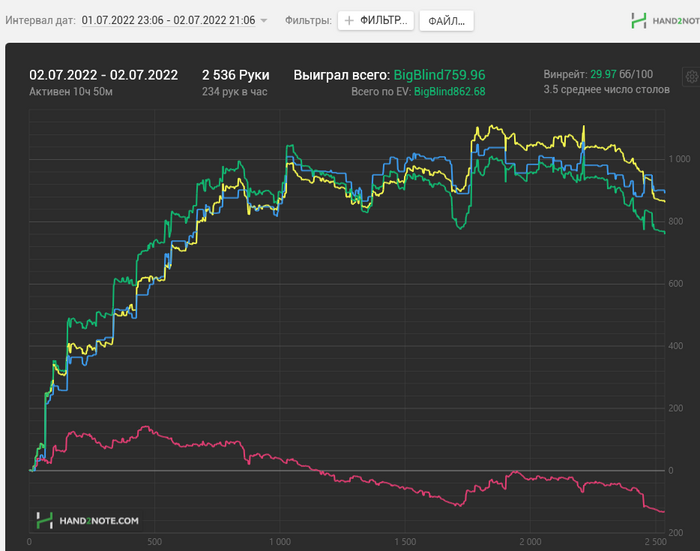
Task: Click the x-axis label 1 500
Action: pos(405,542)
